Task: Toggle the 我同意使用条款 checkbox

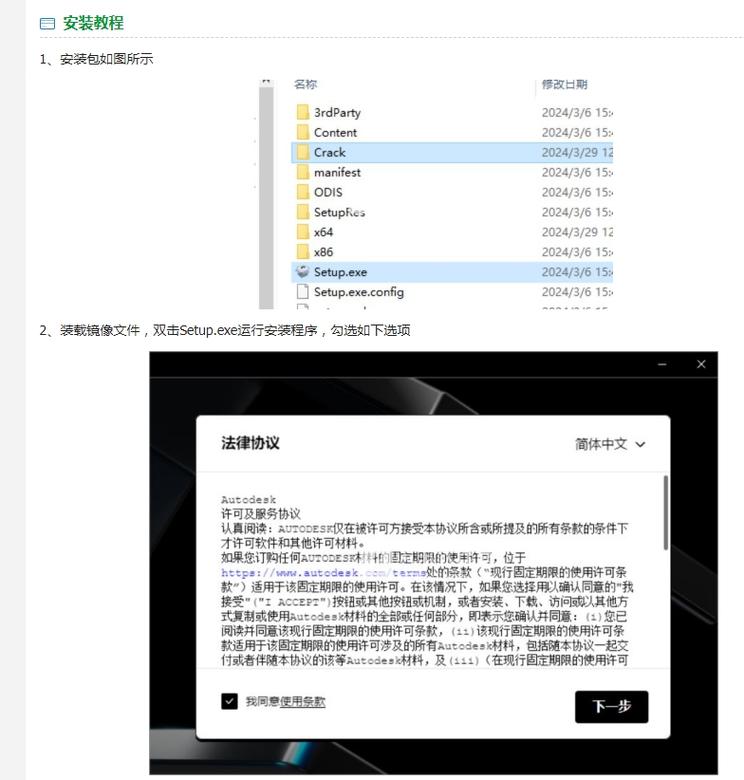Action: coord(229,701)
